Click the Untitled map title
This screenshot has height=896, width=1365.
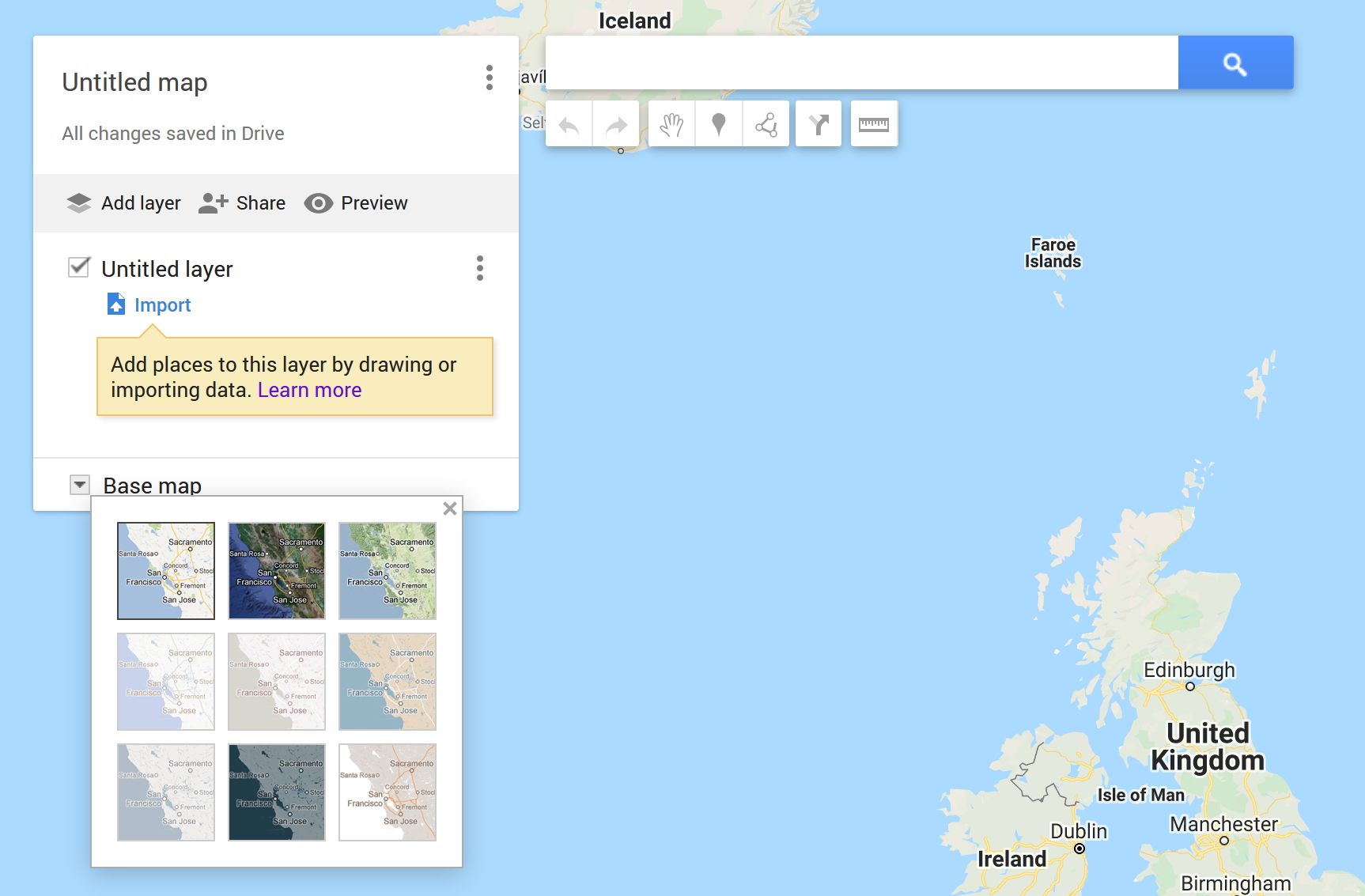134,82
